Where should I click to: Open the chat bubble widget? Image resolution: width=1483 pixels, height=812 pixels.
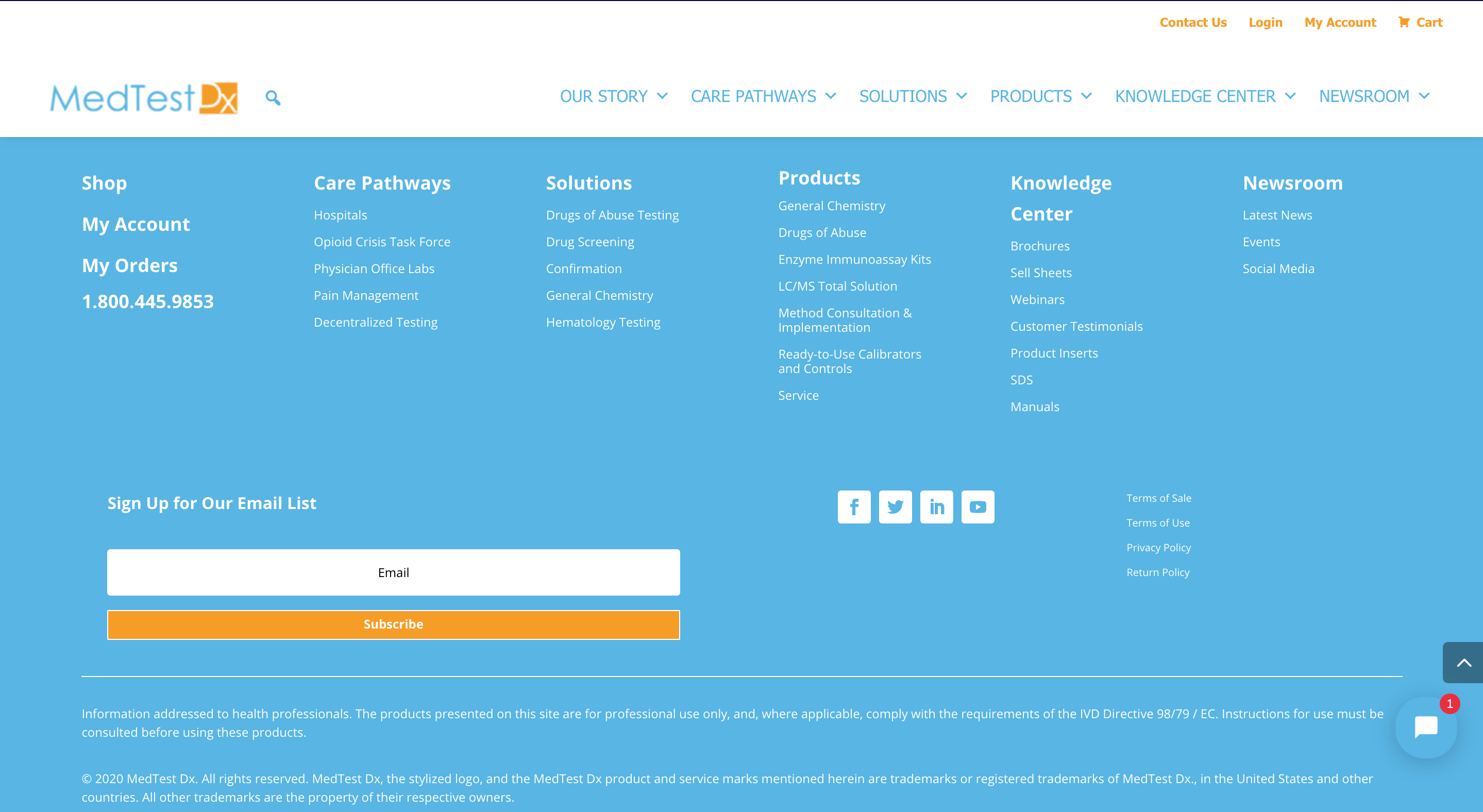tap(1426, 728)
